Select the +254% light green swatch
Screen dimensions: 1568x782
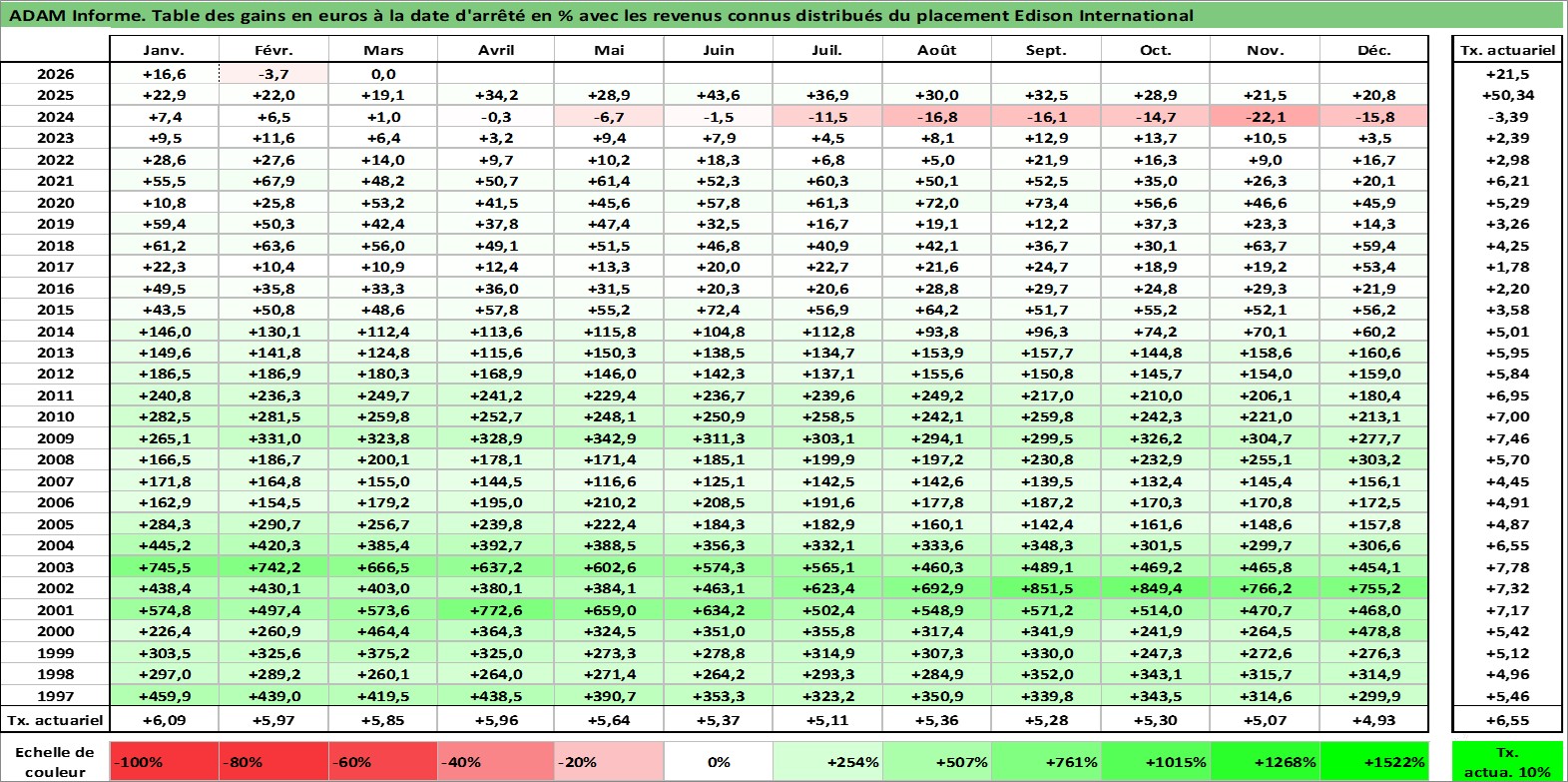click(827, 762)
